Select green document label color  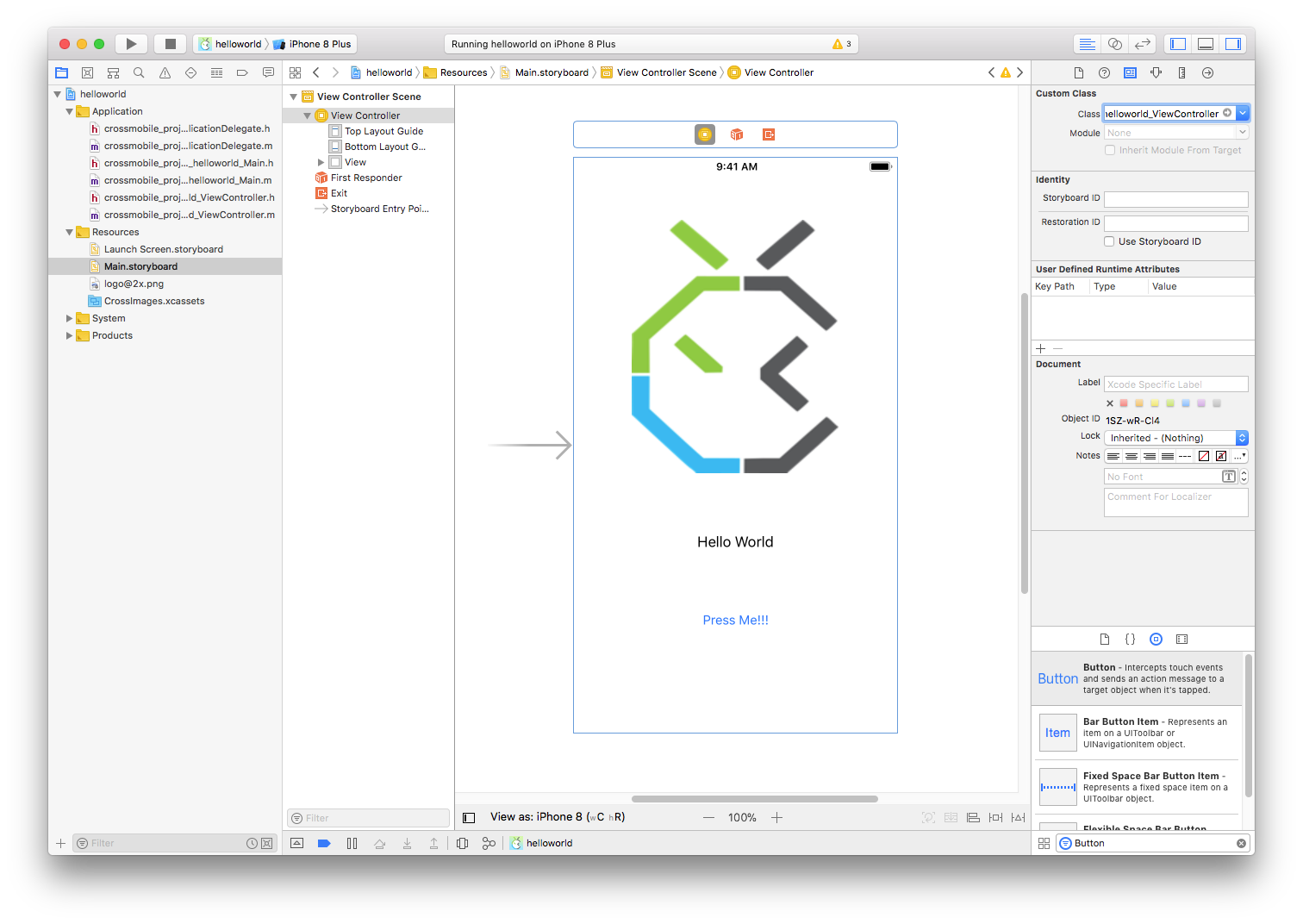coord(1170,403)
